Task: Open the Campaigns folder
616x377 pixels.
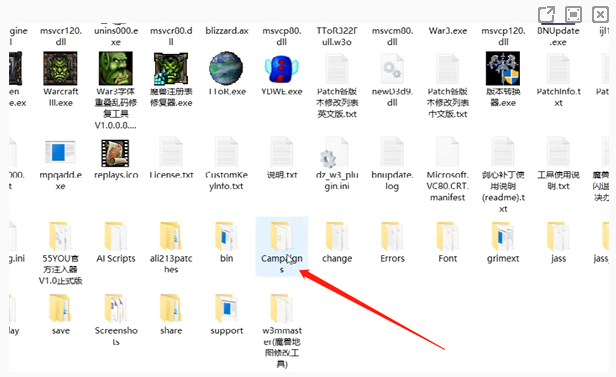Action: click(282, 236)
